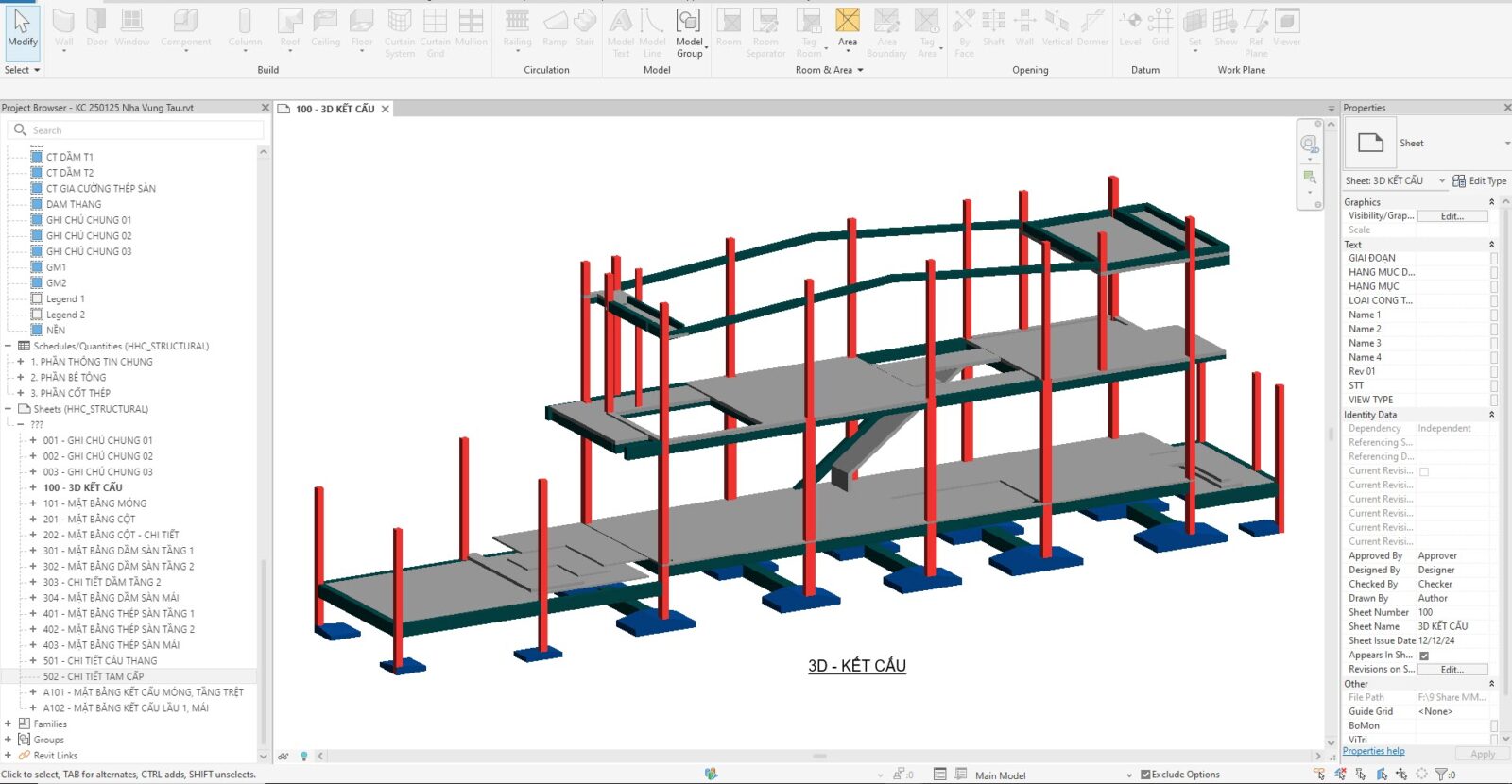
Task: Toggle the Appears In Sheet List checkbox
Action: tap(1424, 656)
